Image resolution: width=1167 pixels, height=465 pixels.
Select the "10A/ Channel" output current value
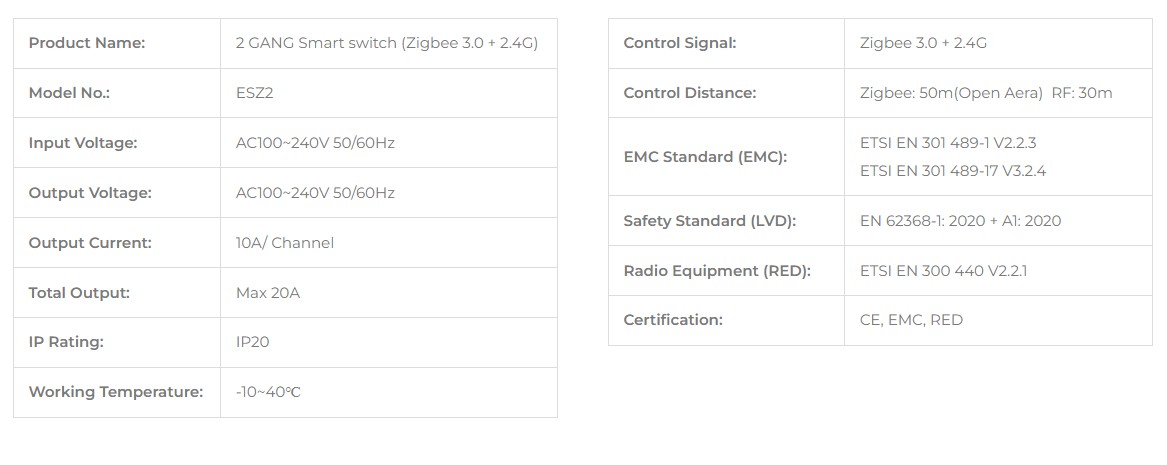pos(285,243)
